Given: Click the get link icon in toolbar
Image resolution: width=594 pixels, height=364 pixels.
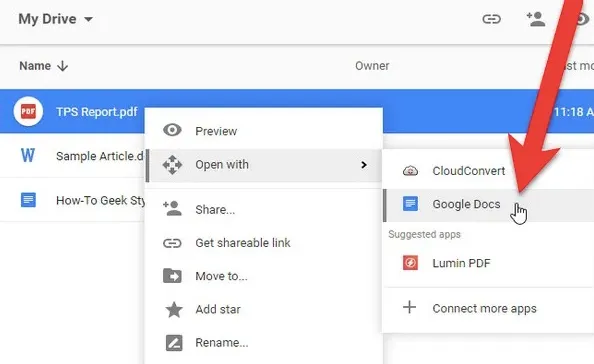Looking at the screenshot, I should pyautogui.click(x=491, y=19).
